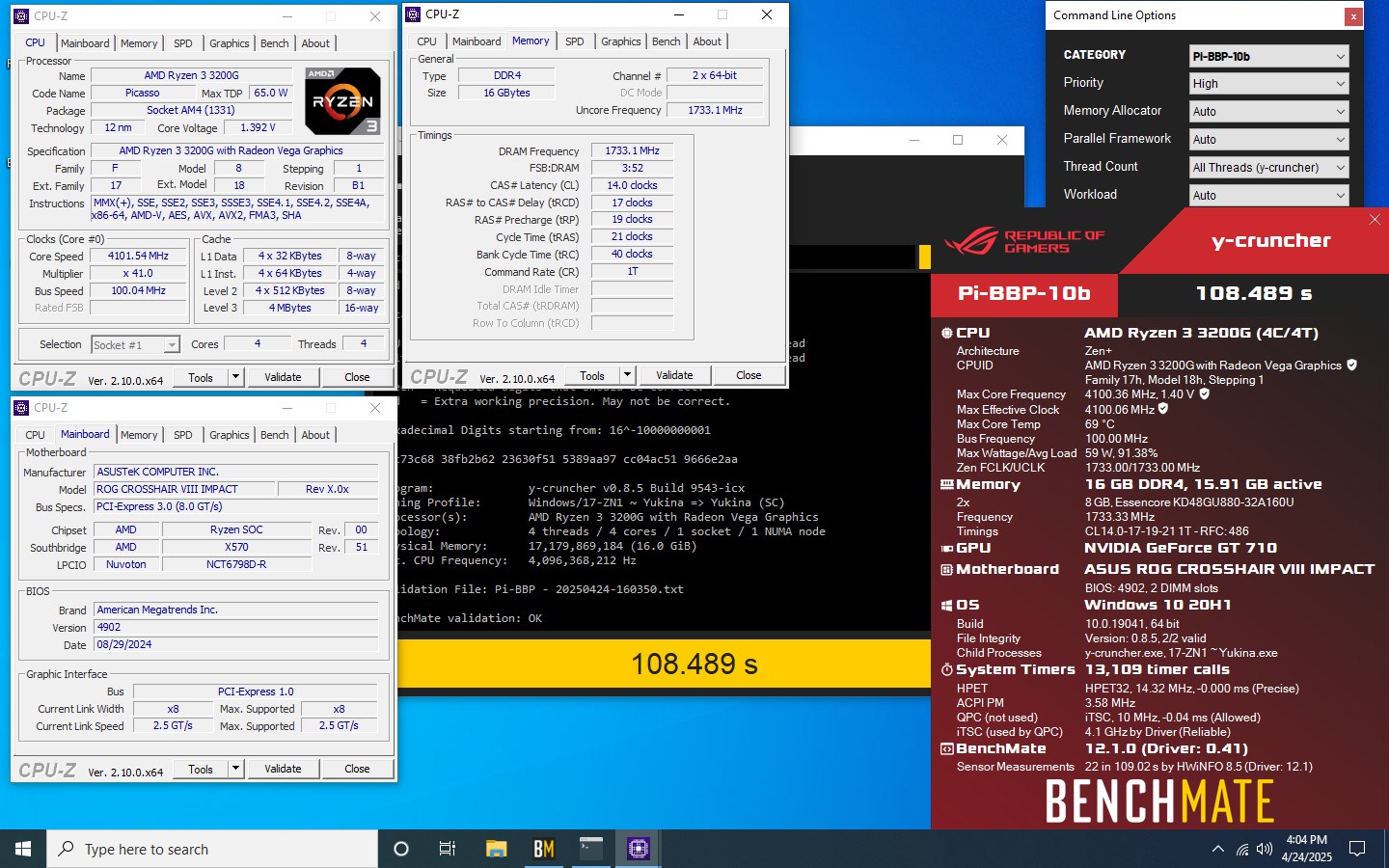Open the BenchMate taskbar icon
Viewport: 1389px width, 868px height.
(544, 849)
